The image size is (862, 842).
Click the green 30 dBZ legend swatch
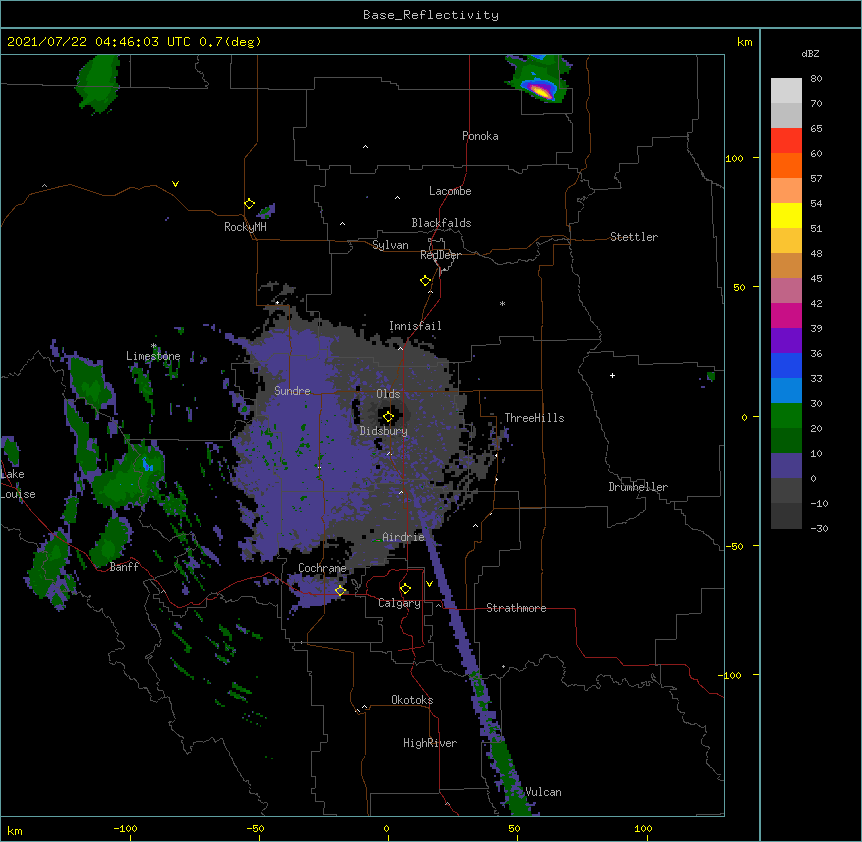click(786, 416)
